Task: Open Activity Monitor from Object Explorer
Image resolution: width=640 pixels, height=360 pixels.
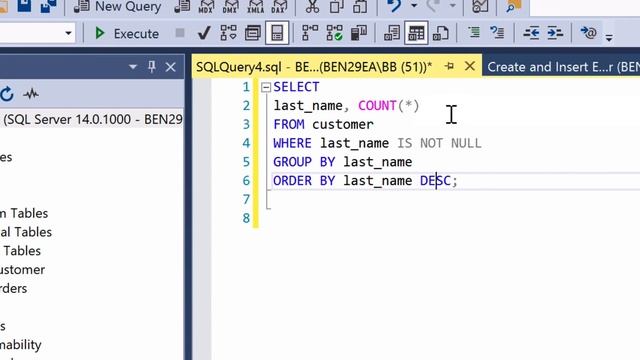Action: coord(31,94)
